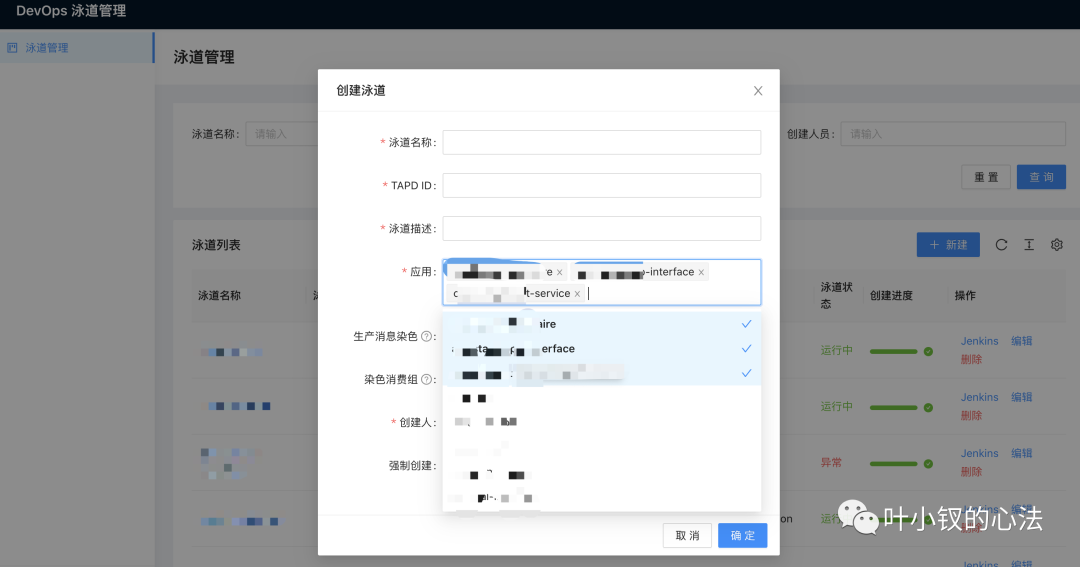Click the DevOps 泳道管理 header title
Viewport: 1080px width, 567px height.
point(71,11)
